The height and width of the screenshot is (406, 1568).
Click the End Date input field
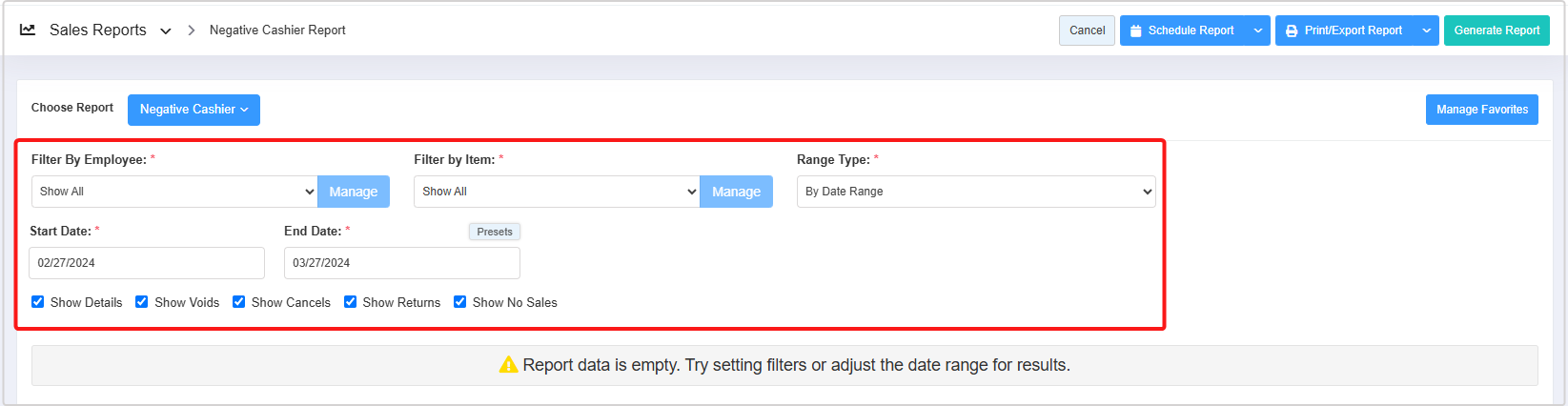401,263
